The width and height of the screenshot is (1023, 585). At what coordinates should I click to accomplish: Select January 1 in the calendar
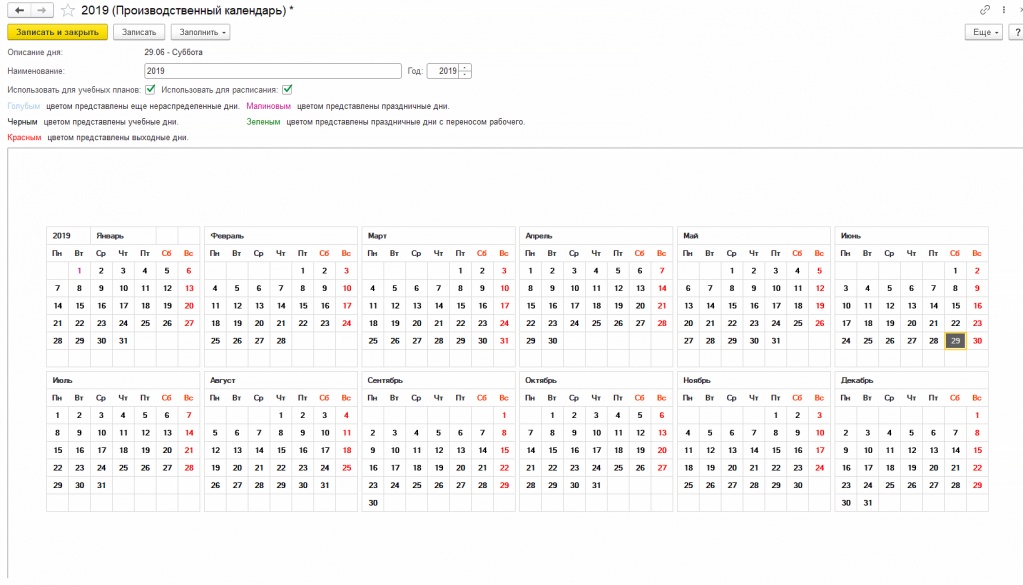(x=79, y=270)
